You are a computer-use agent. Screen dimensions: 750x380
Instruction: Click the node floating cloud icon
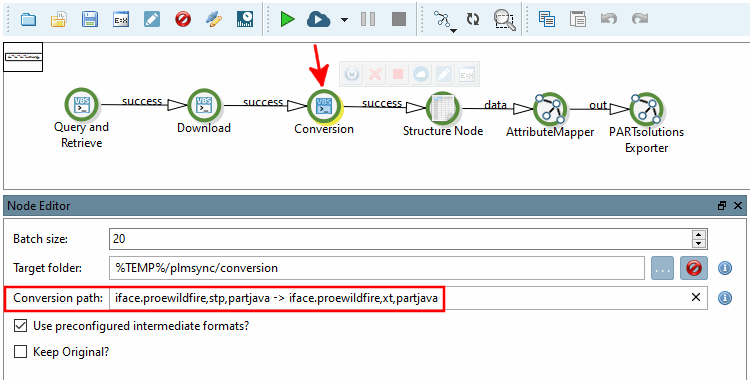(x=421, y=74)
